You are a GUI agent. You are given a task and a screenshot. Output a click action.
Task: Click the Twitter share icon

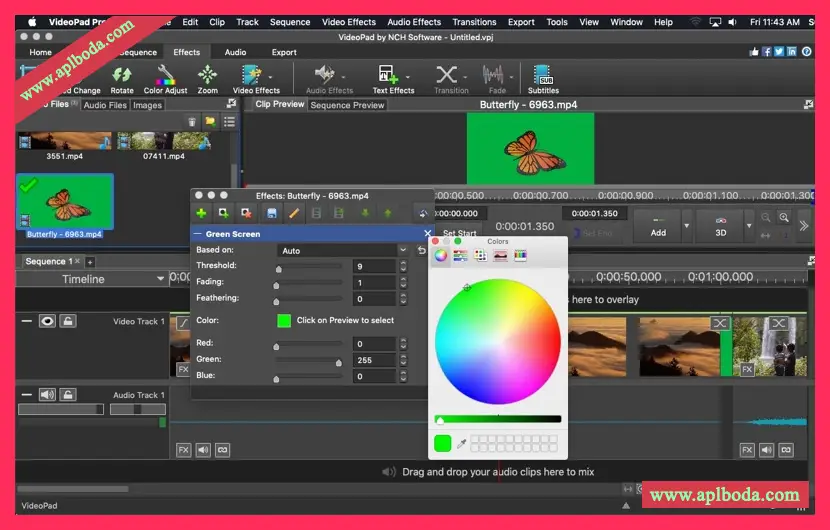pyautogui.click(x=779, y=51)
